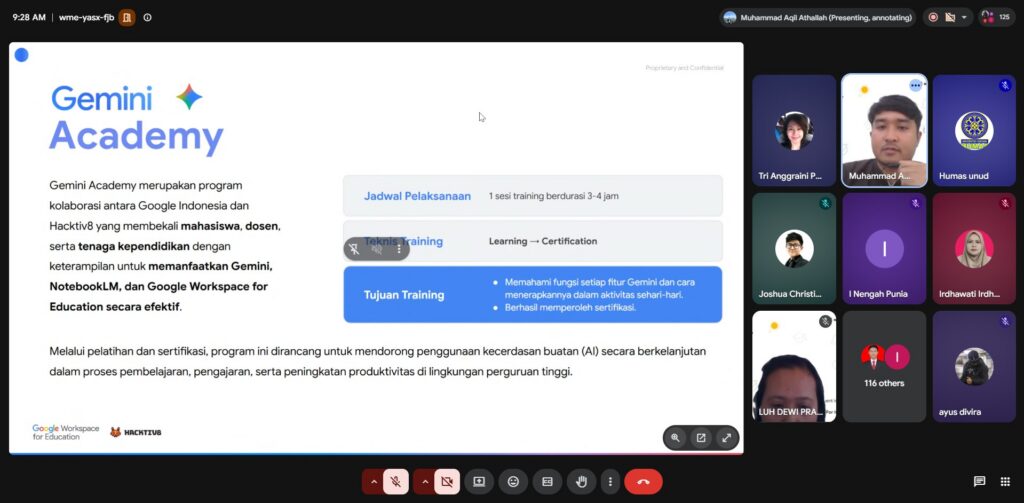Expand the audio settings arrow
Viewport: 1024px width, 503px height.
(x=374, y=482)
